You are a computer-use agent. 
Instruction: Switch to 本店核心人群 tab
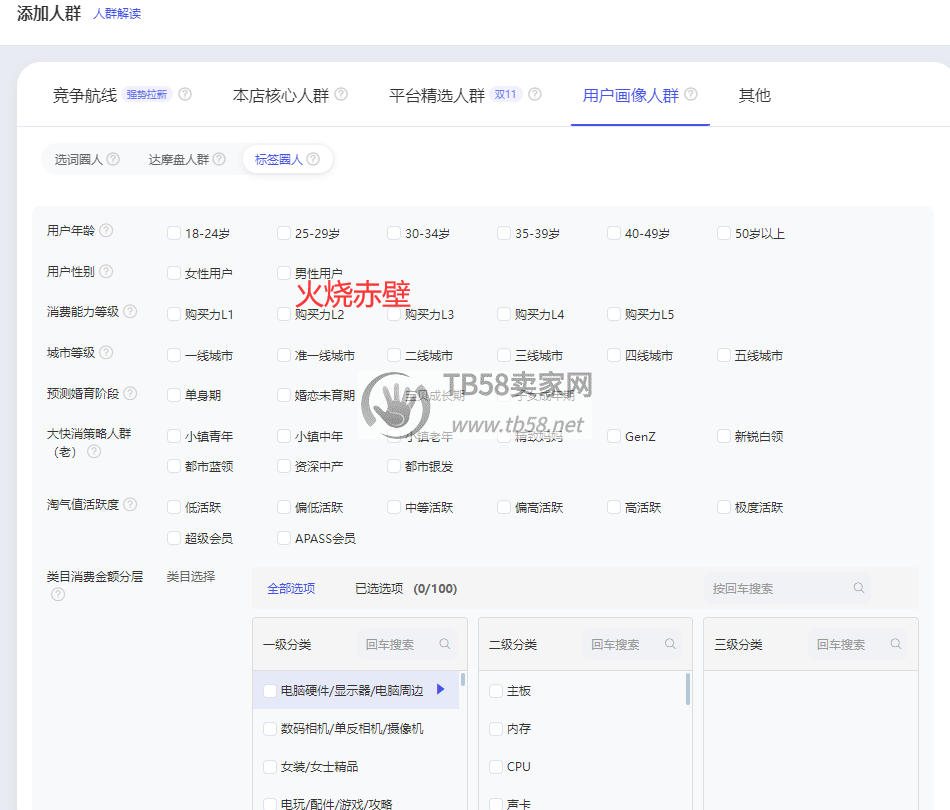coord(281,95)
